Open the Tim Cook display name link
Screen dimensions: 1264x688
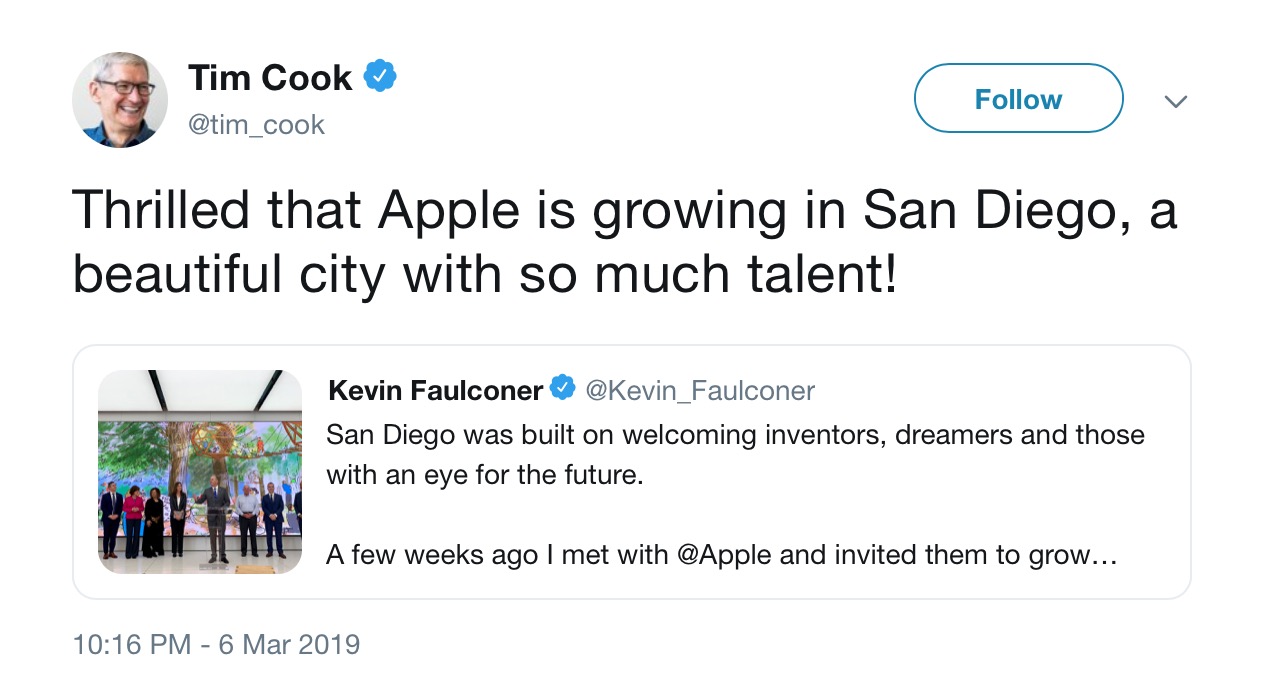pos(270,78)
